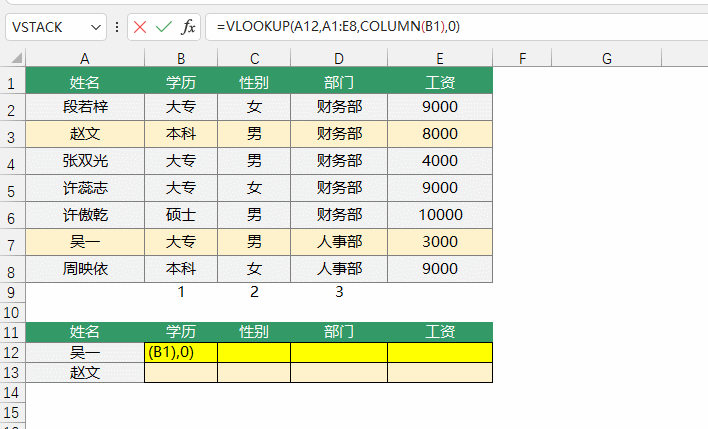Click in the formula bar with VLOOKUP formula
708x429 pixels.
point(456,27)
